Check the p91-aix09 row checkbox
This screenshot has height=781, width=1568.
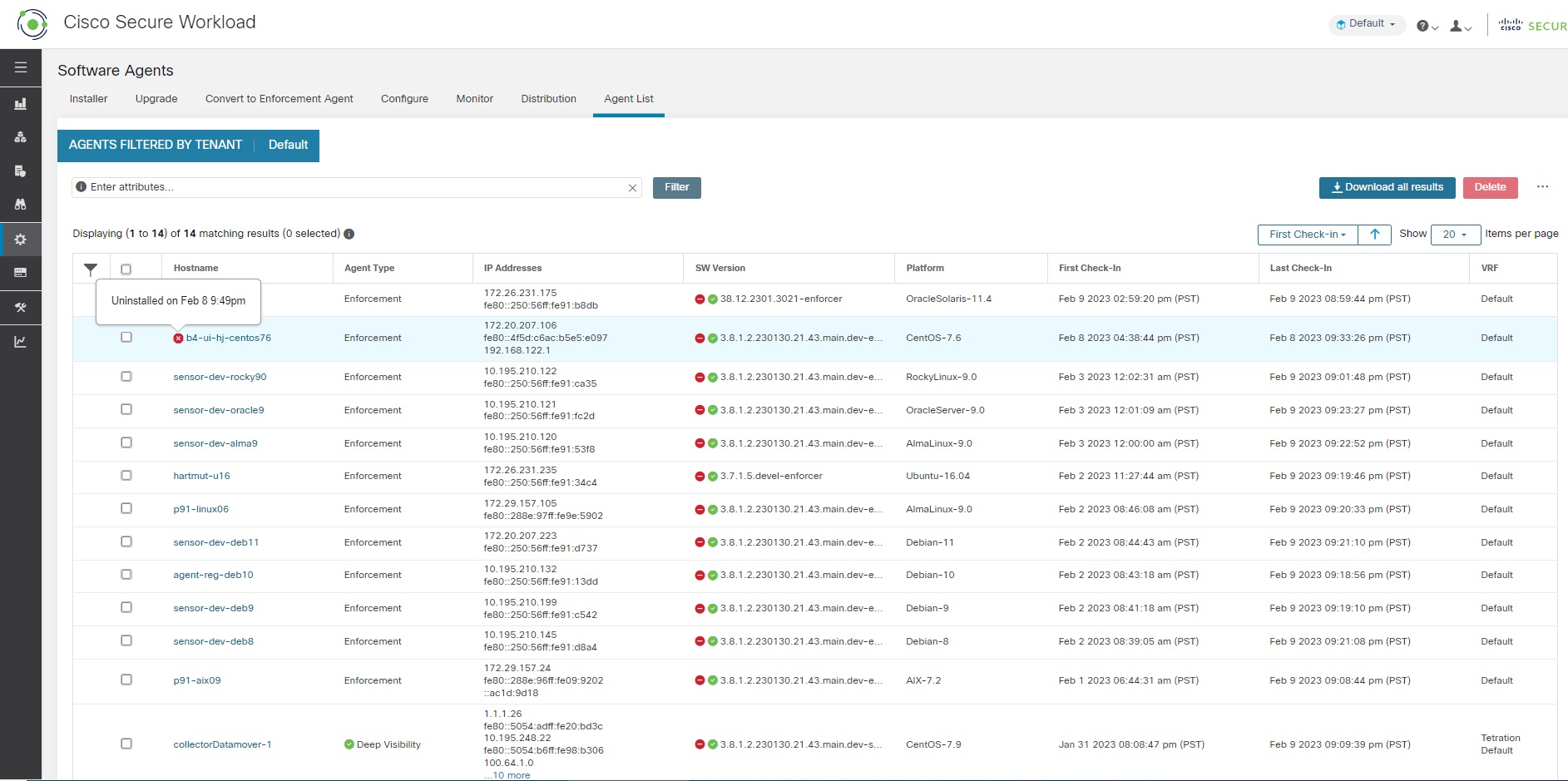tap(126, 680)
